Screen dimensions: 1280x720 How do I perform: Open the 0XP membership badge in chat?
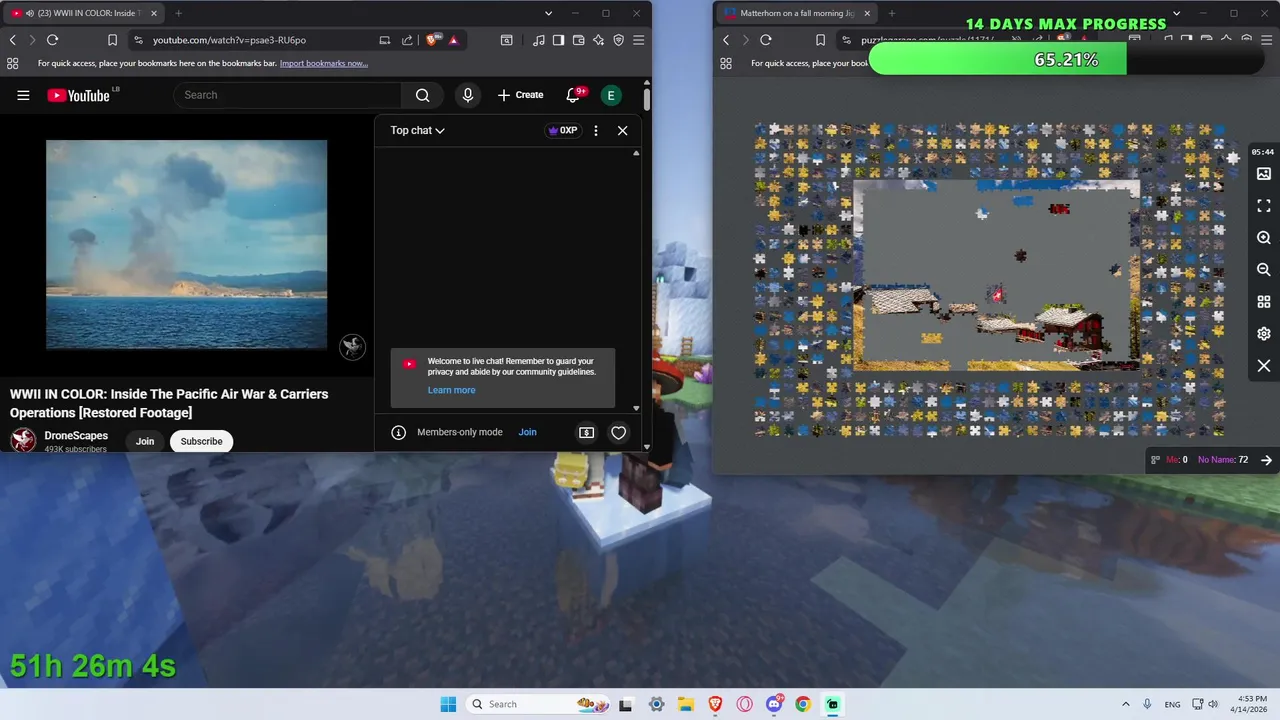click(563, 130)
